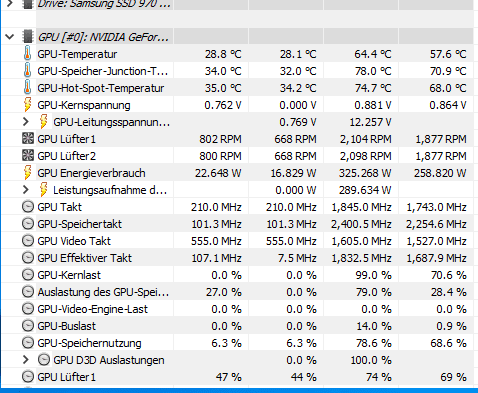Select the GPU Effektiver Takt row
This screenshot has height=393, width=478.
click(237, 258)
